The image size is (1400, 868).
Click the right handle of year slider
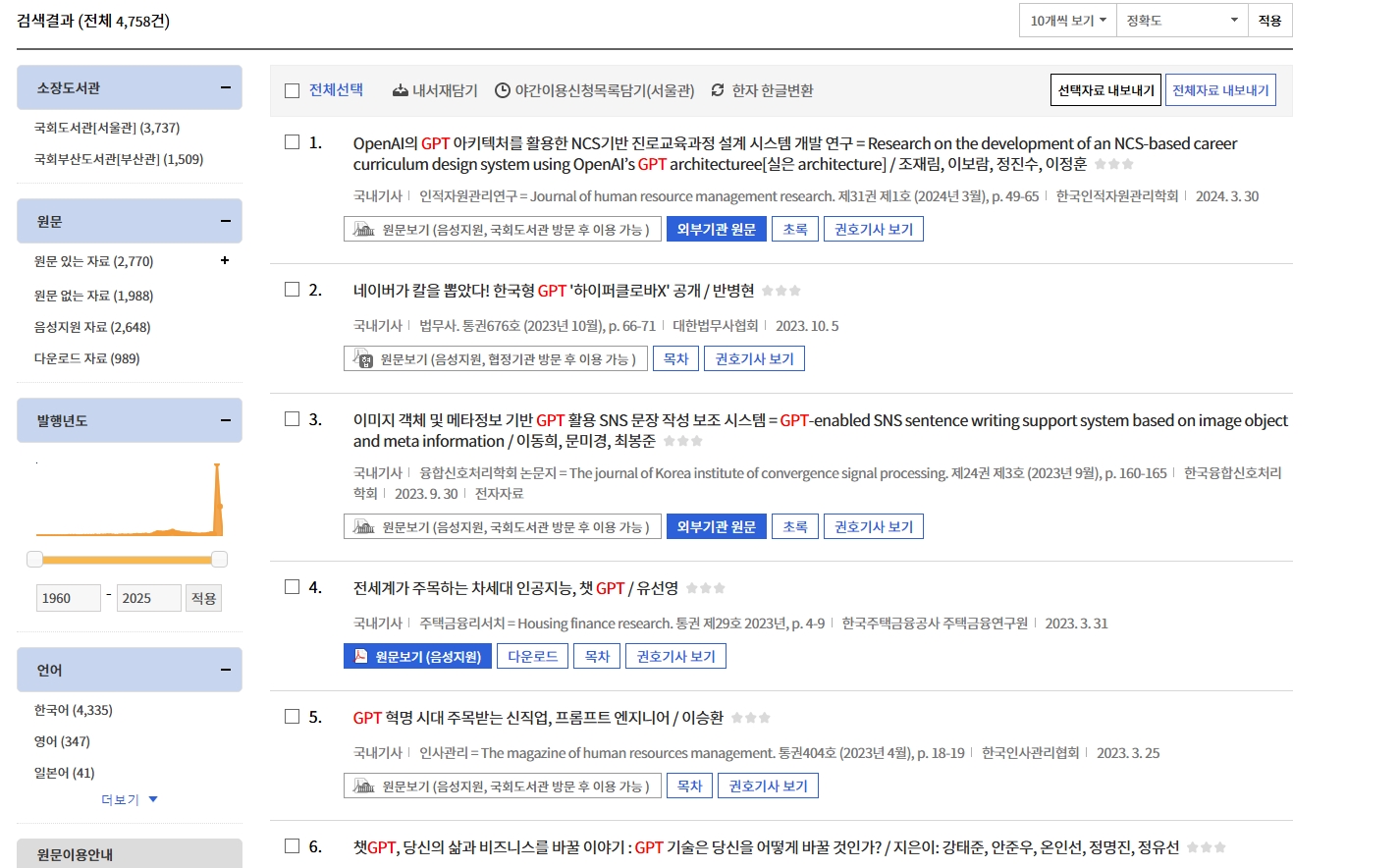click(220, 559)
